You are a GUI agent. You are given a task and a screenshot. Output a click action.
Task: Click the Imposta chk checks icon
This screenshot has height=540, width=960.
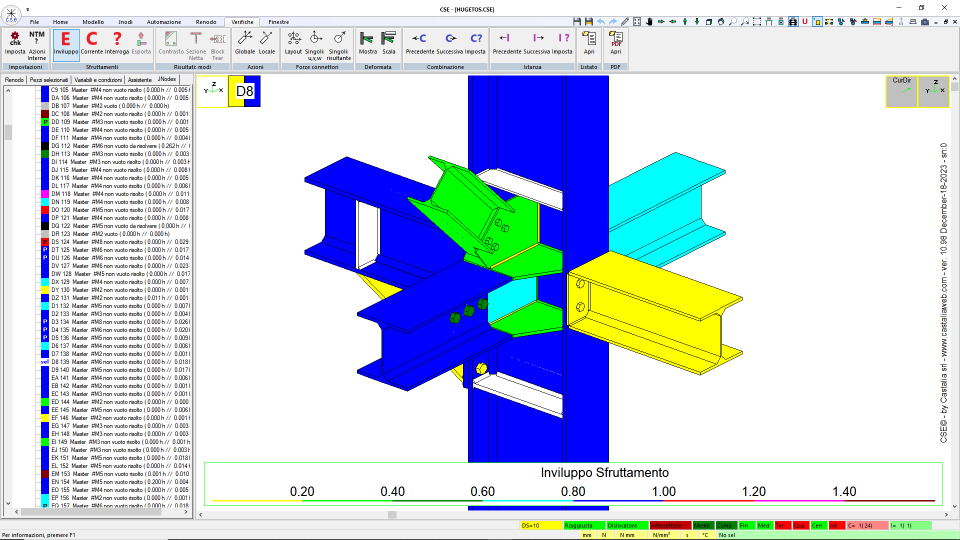pos(15,44)
